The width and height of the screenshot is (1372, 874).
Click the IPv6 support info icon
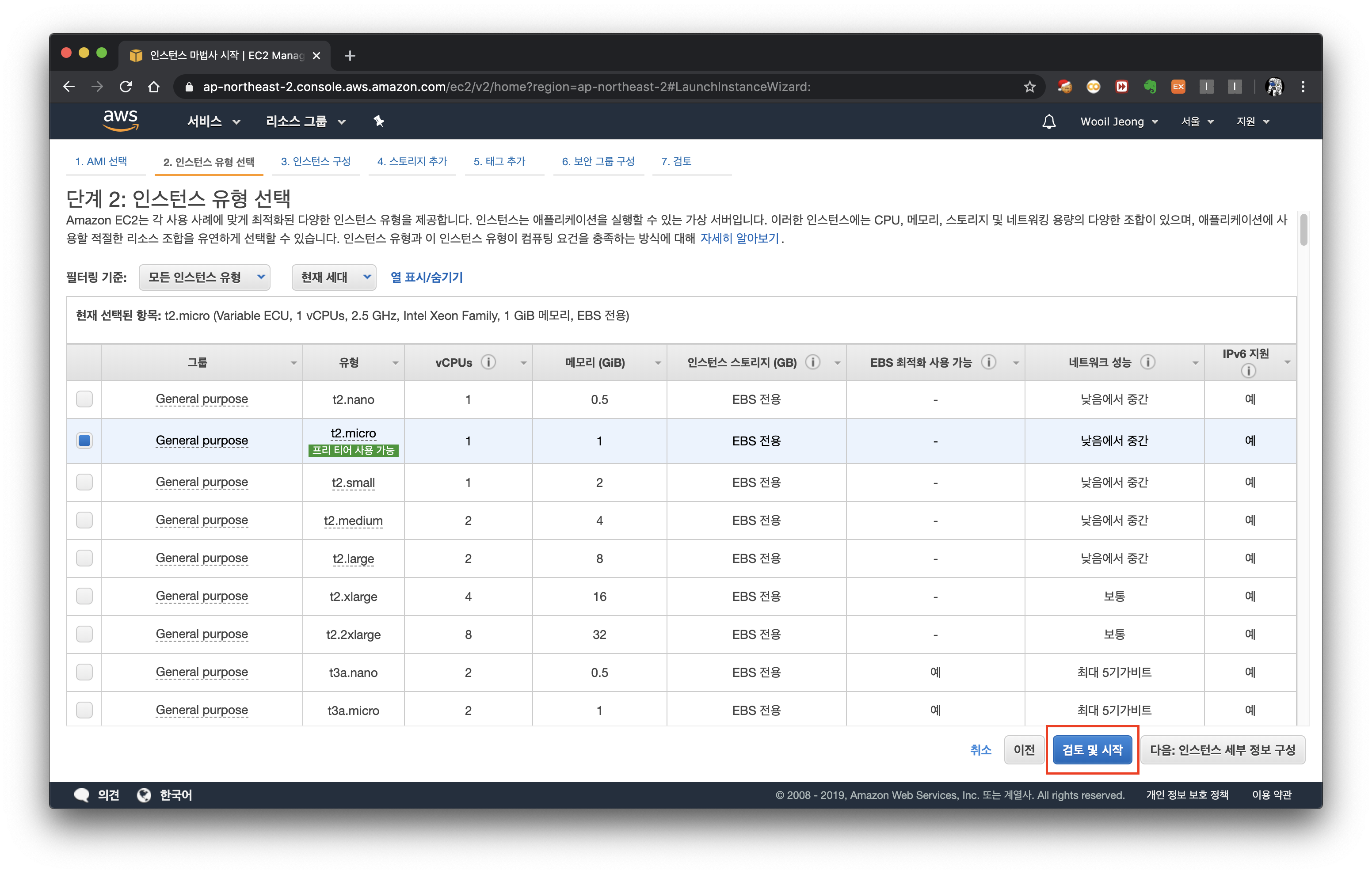pos(1248,371)
